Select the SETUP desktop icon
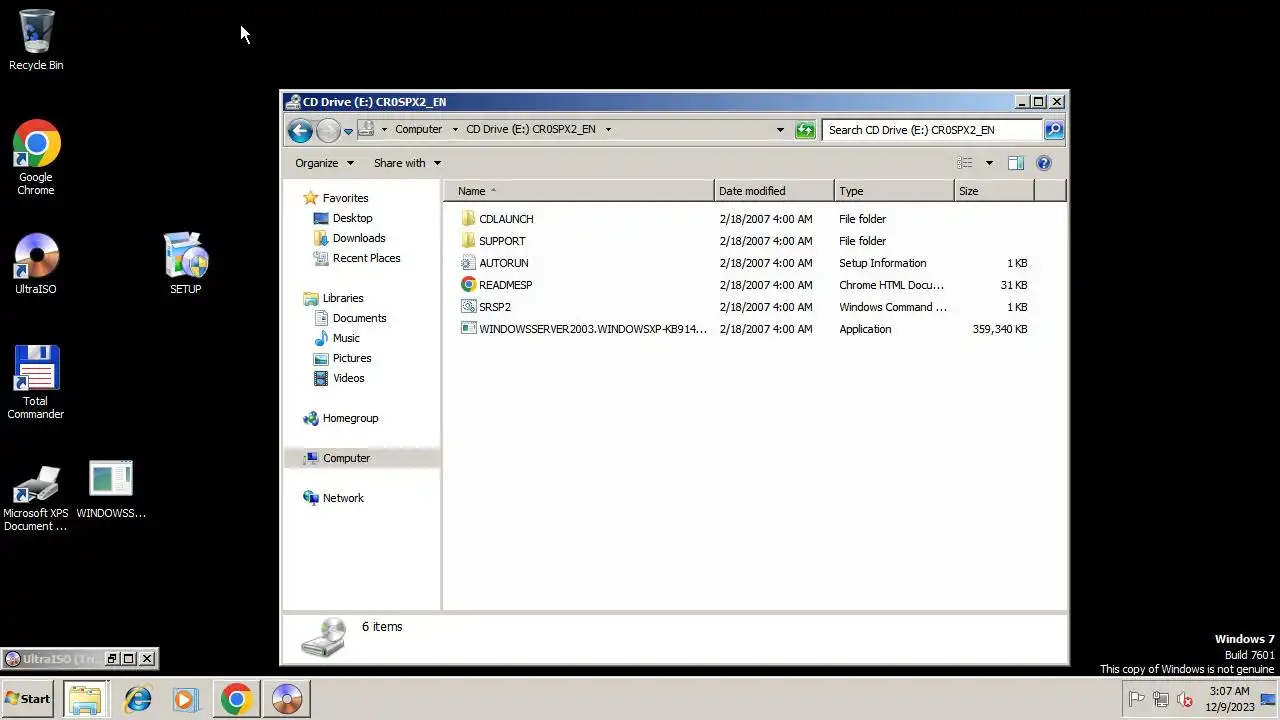 pos(185,264)
